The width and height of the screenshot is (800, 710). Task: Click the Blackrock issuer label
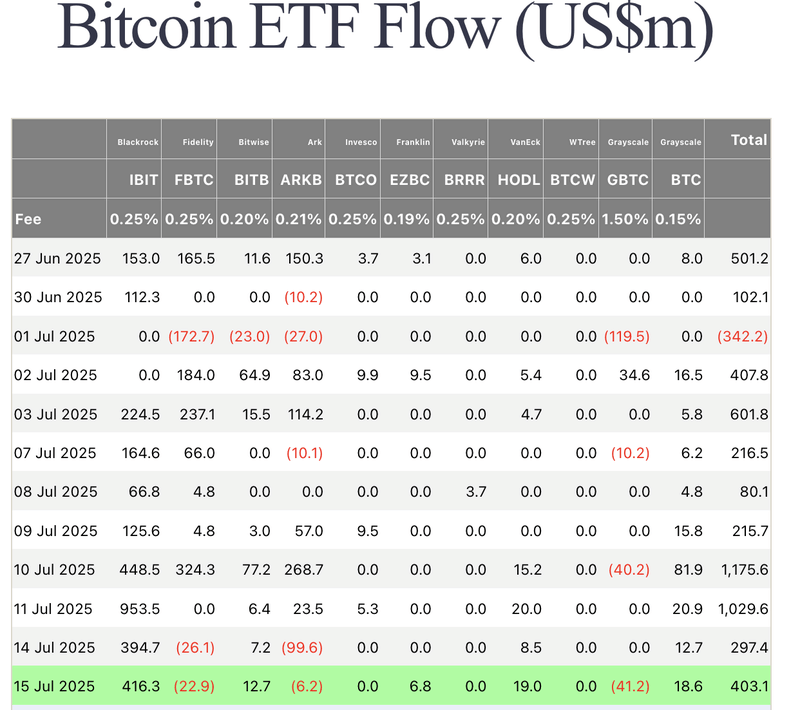(137, 142)
